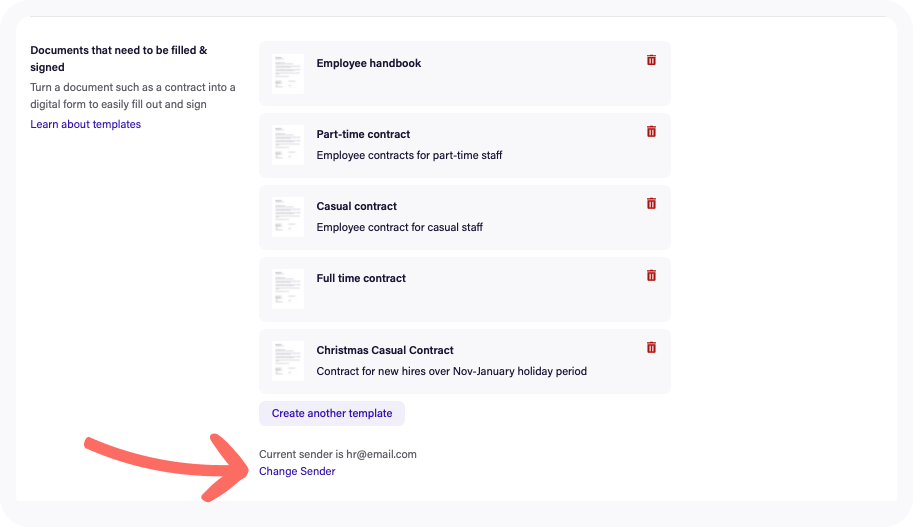Delete the Full time contract template

[651, 275]
